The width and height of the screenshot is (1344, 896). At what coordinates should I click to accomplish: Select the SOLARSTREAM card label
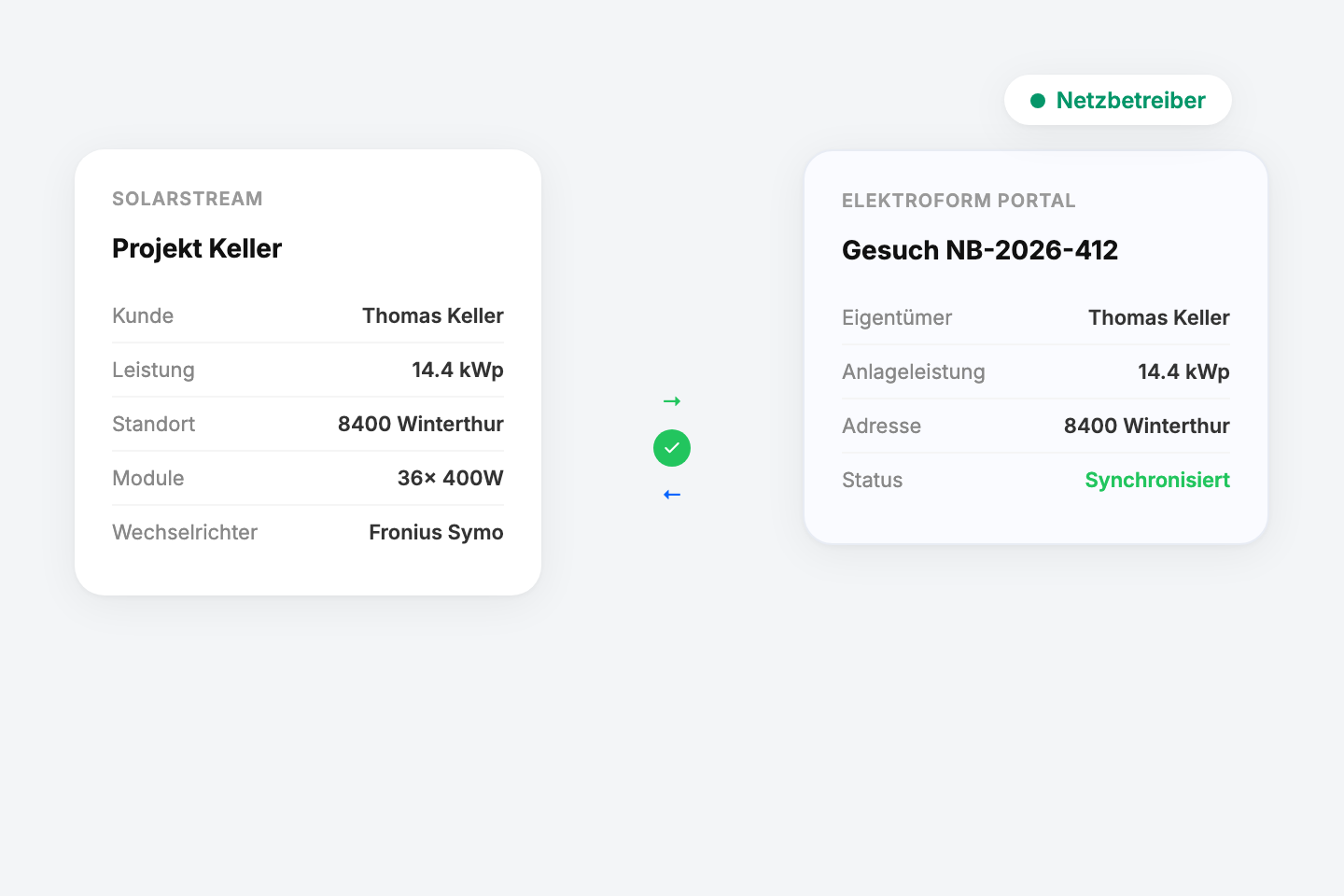188,199
